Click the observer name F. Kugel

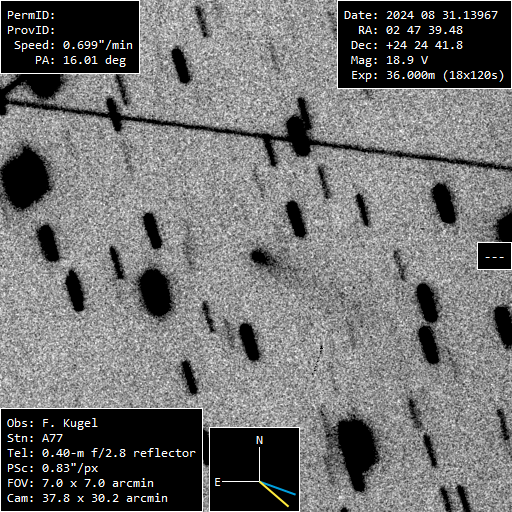70,423
